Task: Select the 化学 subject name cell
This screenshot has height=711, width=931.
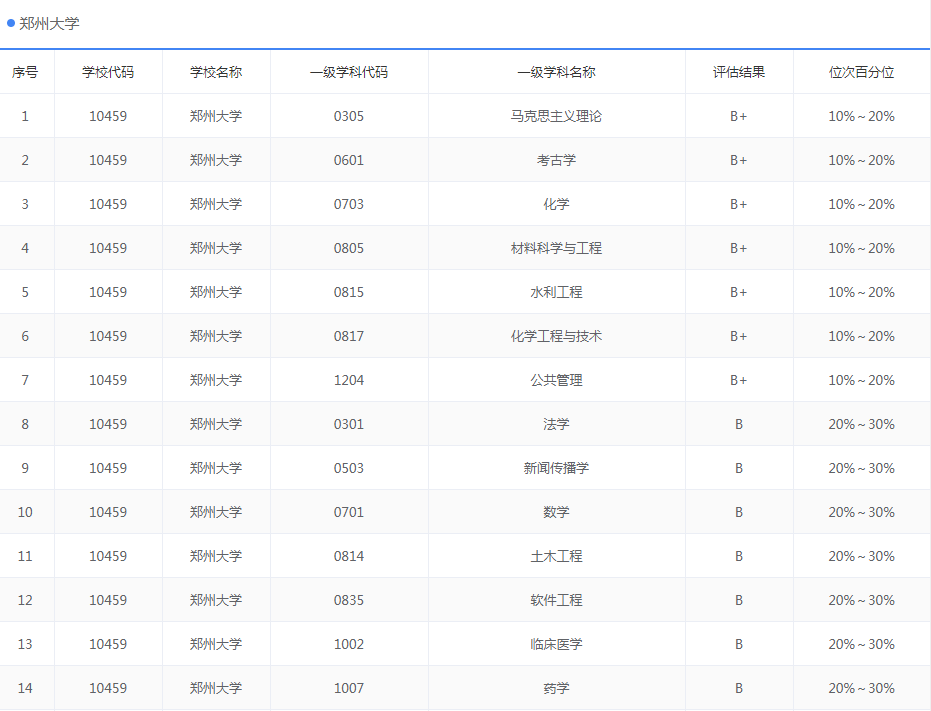Action: [556, 203]
